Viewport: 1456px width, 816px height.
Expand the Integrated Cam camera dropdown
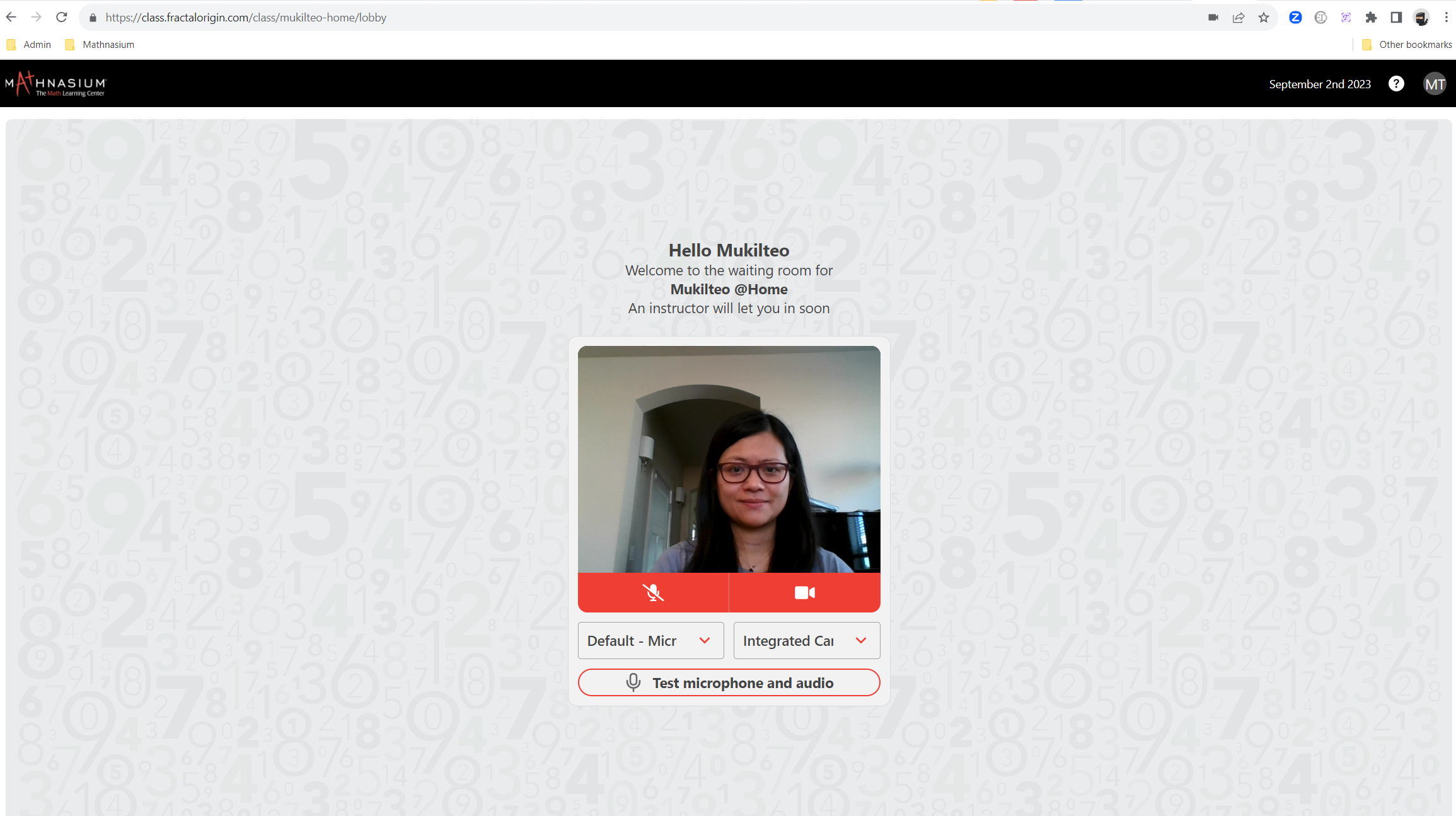tap(807, 641)
